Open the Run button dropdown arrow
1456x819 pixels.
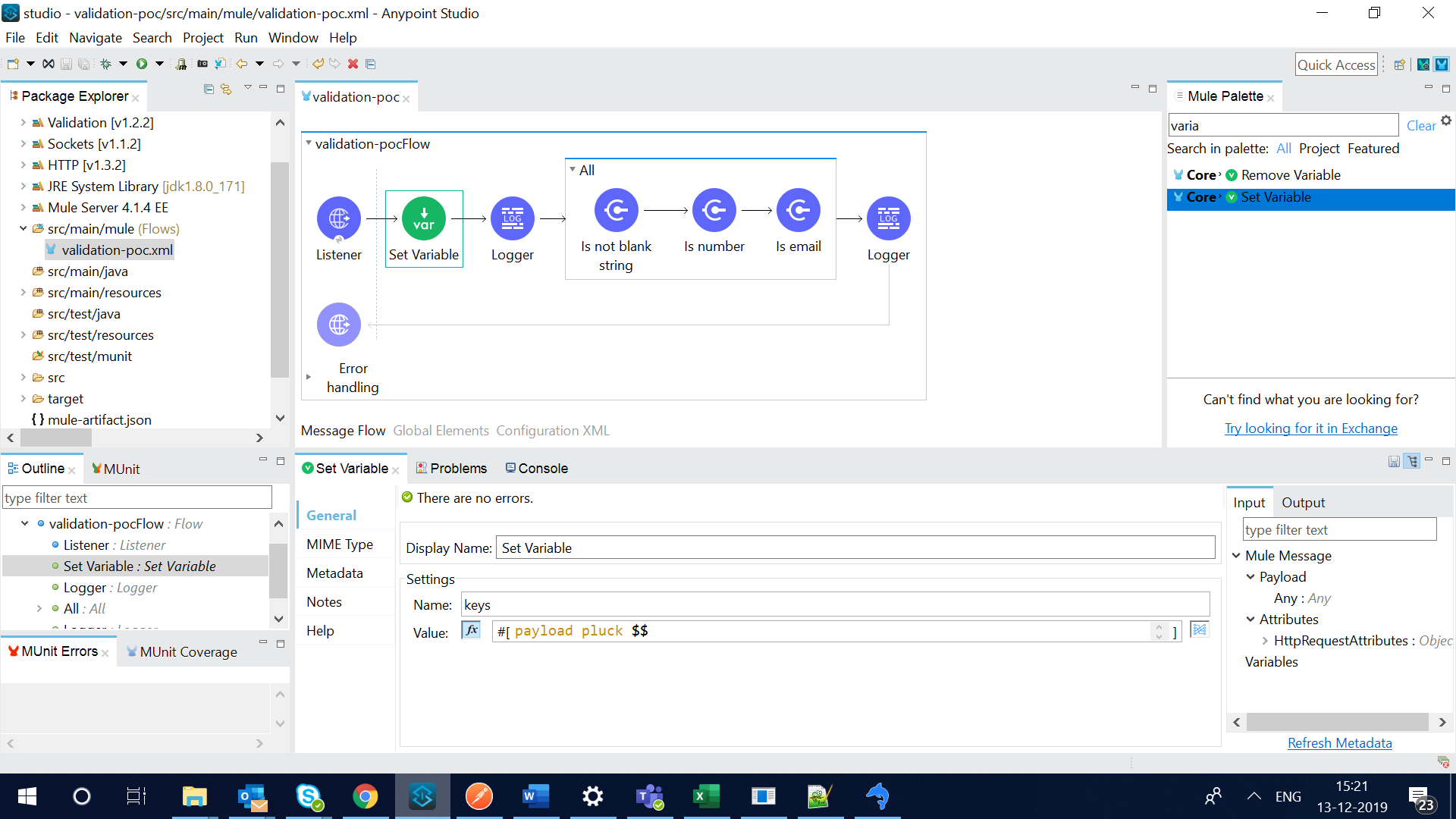click(159, 64)
